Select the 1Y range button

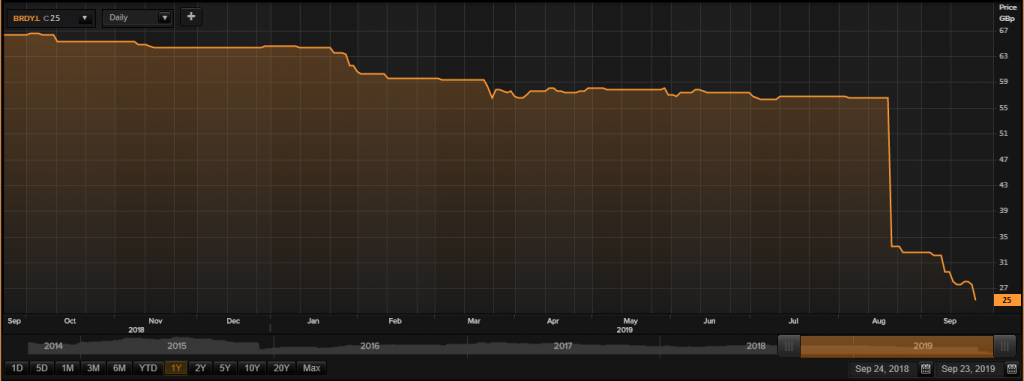click(x=176, y=369)
